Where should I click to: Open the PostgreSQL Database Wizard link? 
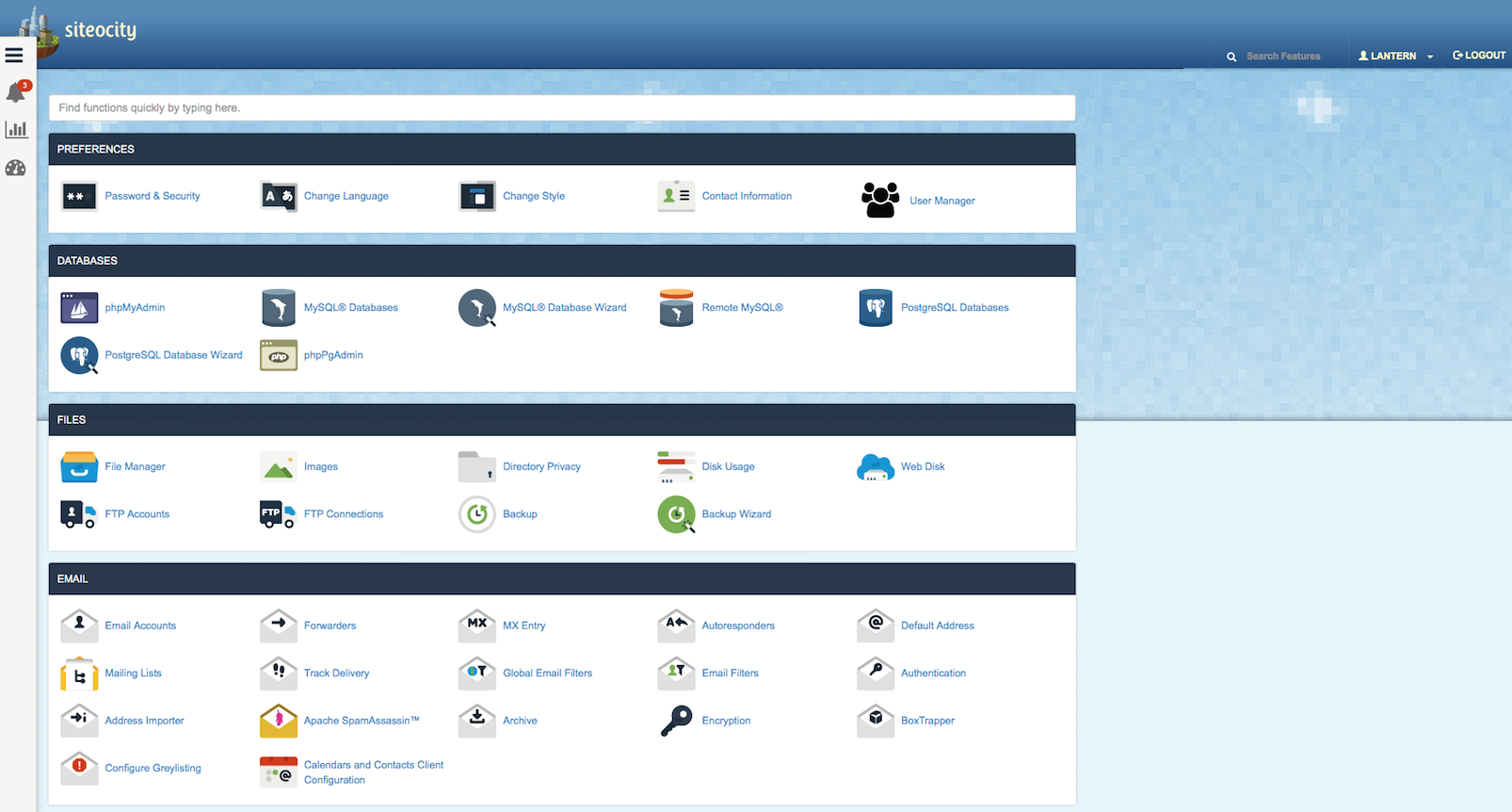[173, 355]
